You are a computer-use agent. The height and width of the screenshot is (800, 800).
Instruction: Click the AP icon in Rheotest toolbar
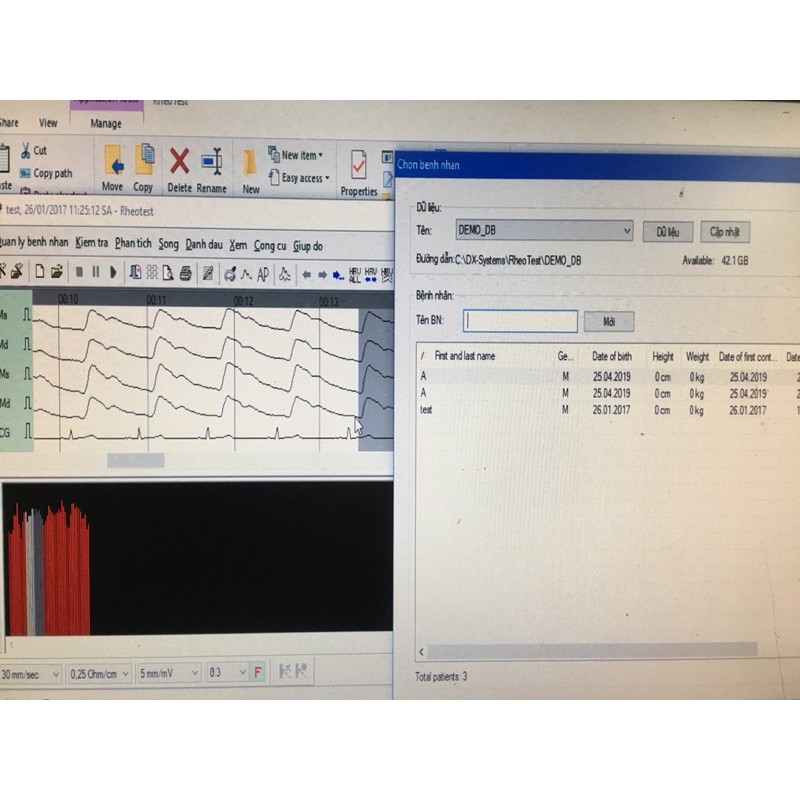coord(263,275)
